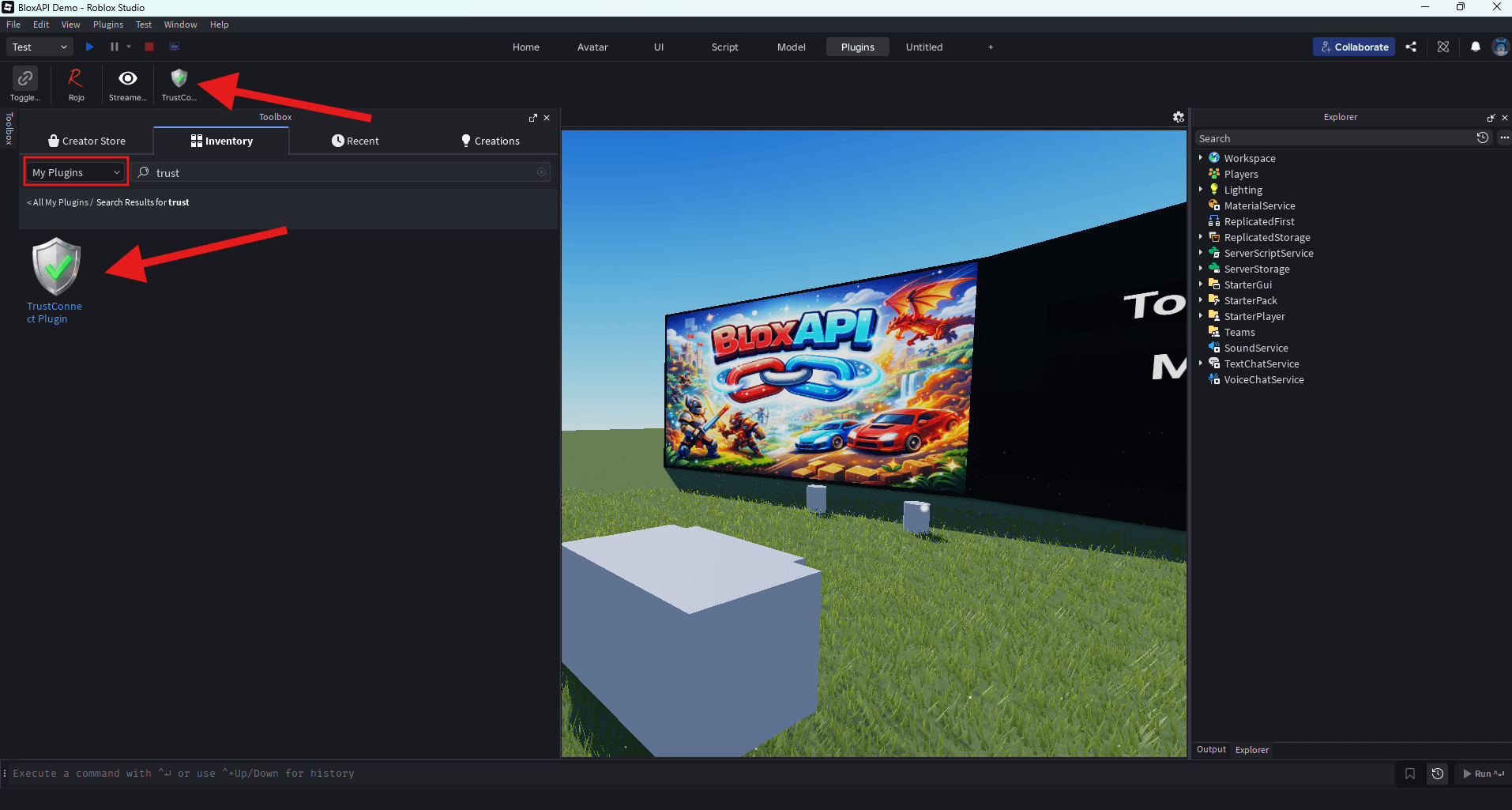Expand the ReplicatedStorage tree node
1512x810 pixels.
(x=1202, y=237)
